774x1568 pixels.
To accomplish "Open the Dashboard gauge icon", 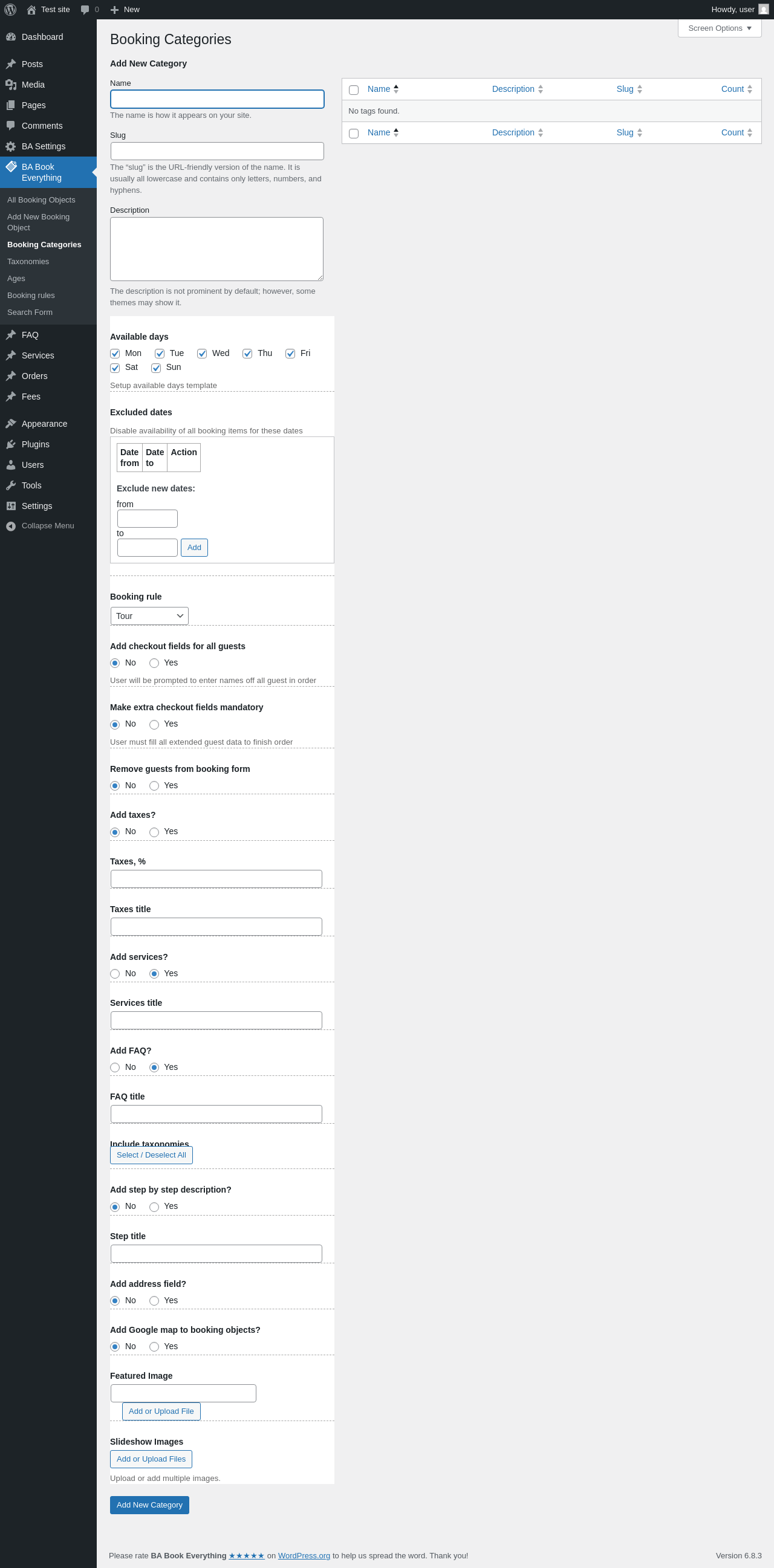I will 11,37.
